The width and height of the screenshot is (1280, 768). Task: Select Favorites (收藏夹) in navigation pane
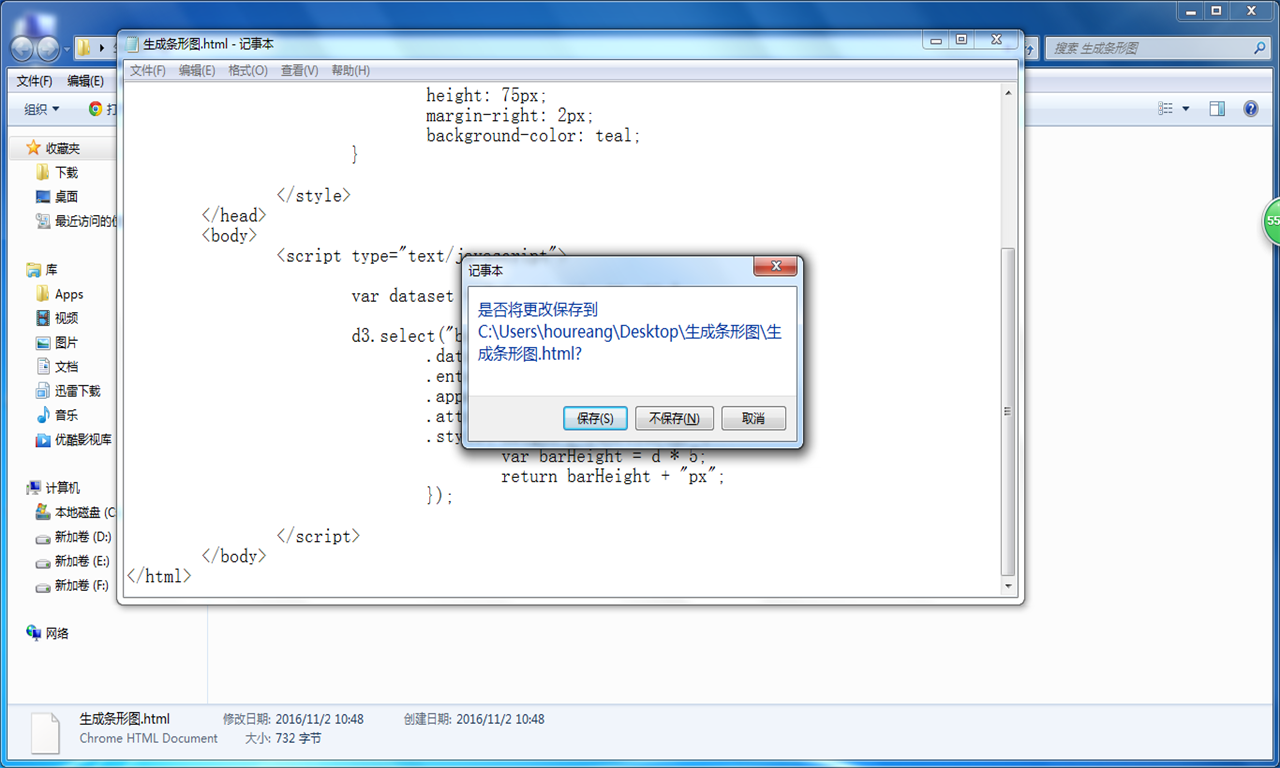pyautogui.click(x=62, y=148)
